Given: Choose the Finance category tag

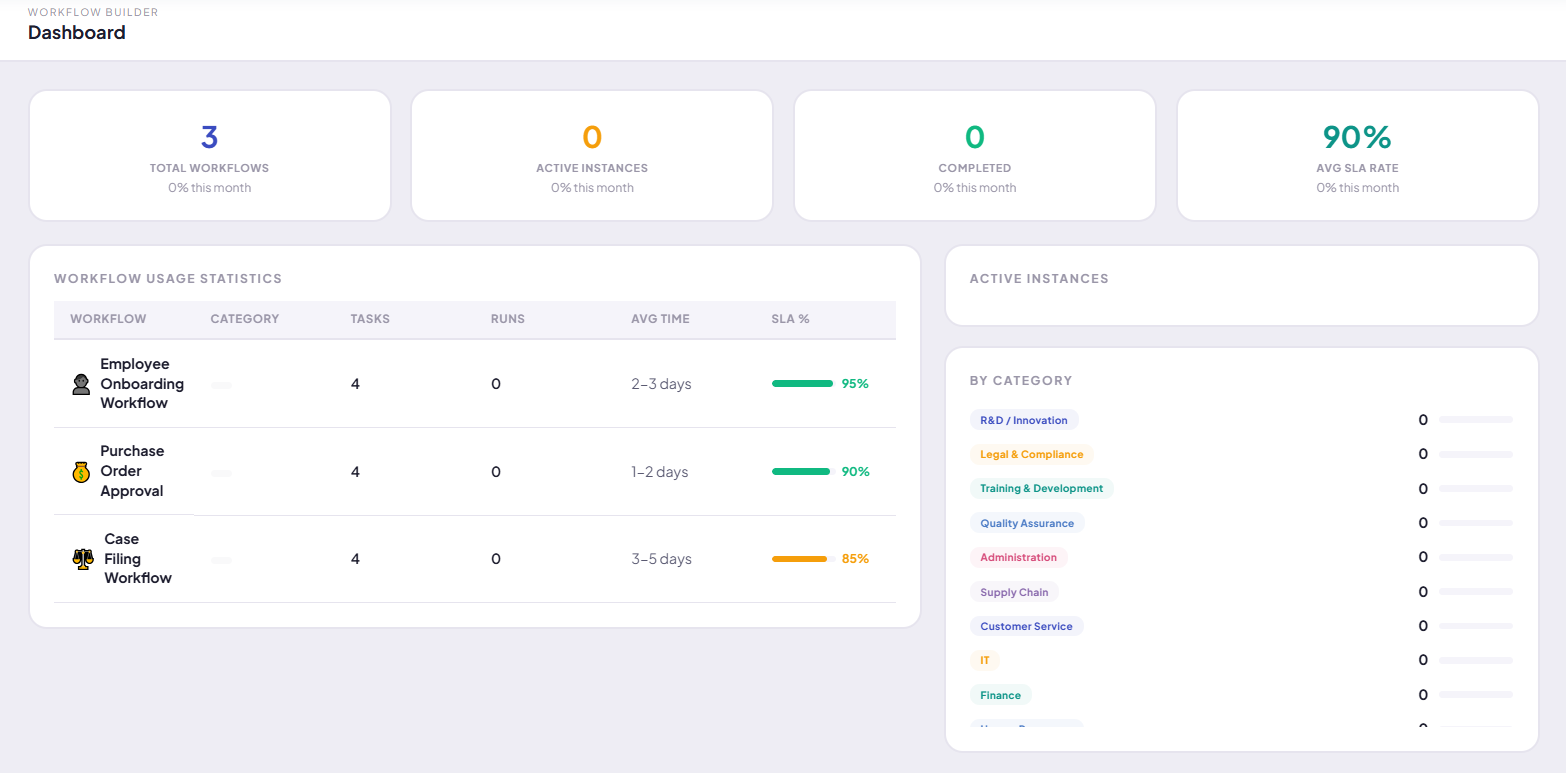Looking at the screenshot, I should click(1001, 695).
